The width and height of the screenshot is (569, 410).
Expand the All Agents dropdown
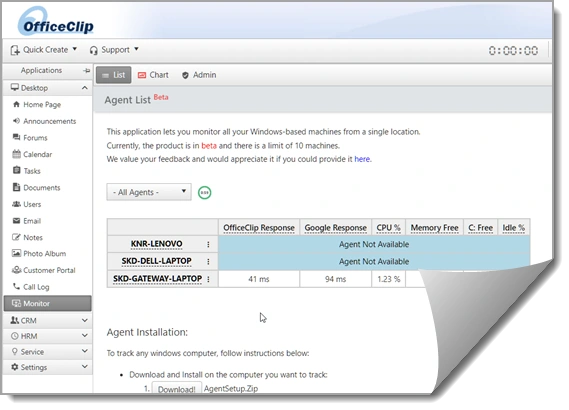coord(149,192)
